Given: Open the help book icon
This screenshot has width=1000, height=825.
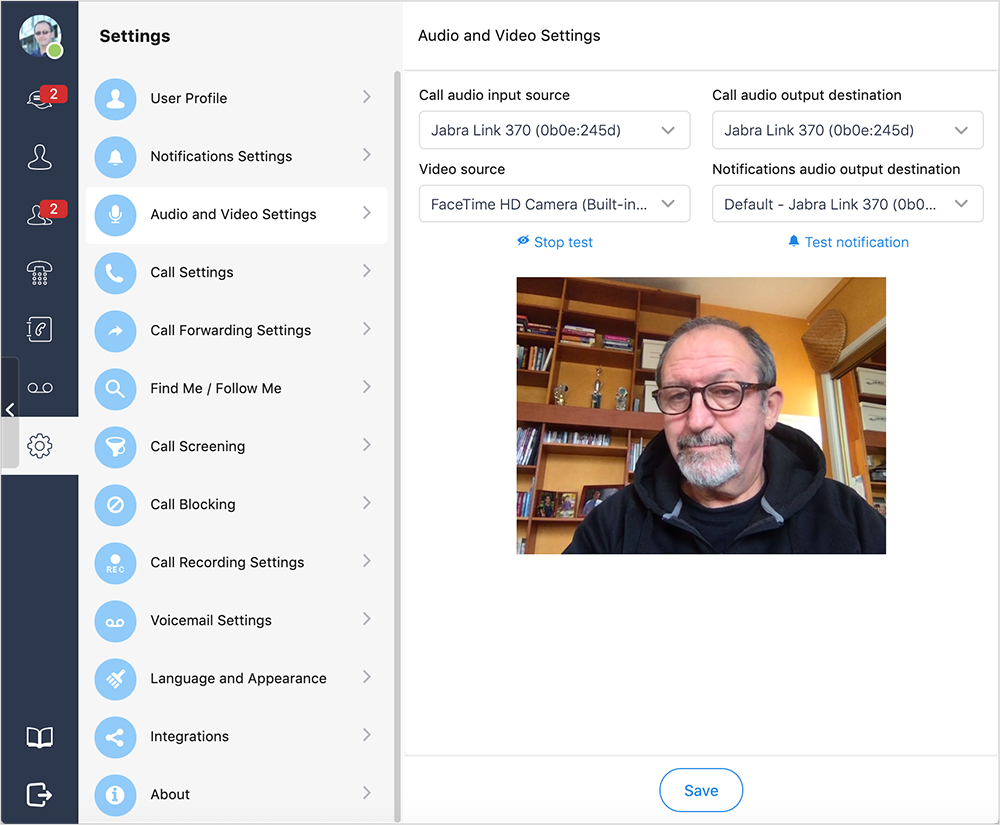Looking at the screenshot, I should [x=40, y=738].
